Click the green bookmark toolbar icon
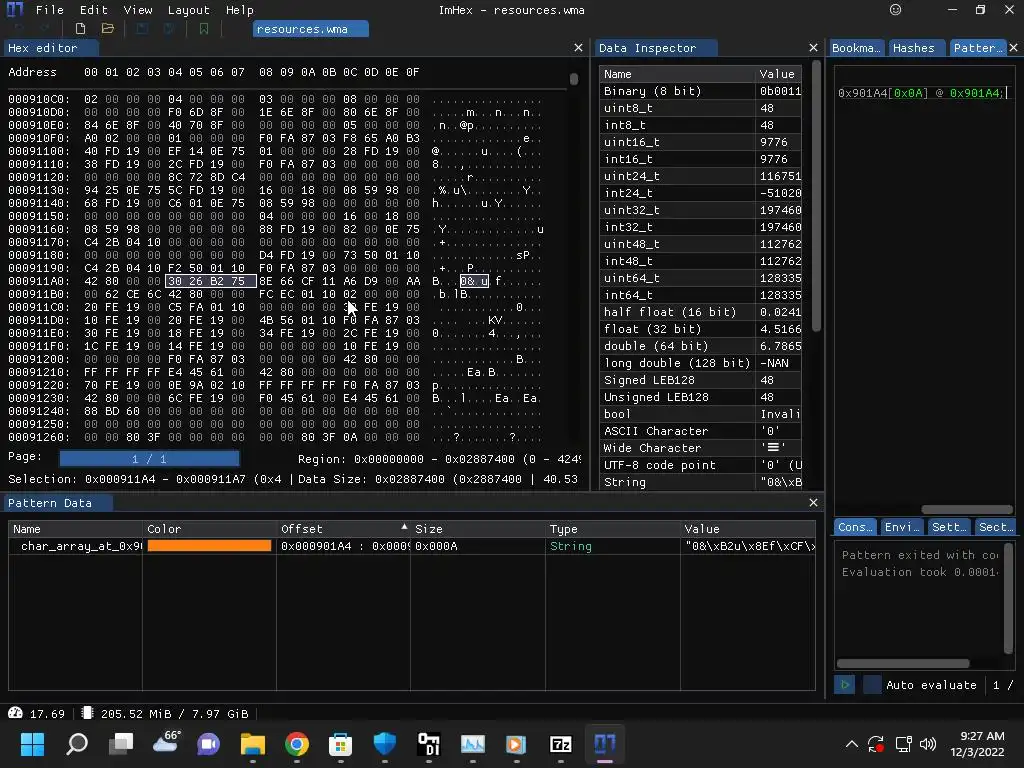1024x768 pixels. click(204, 29)
